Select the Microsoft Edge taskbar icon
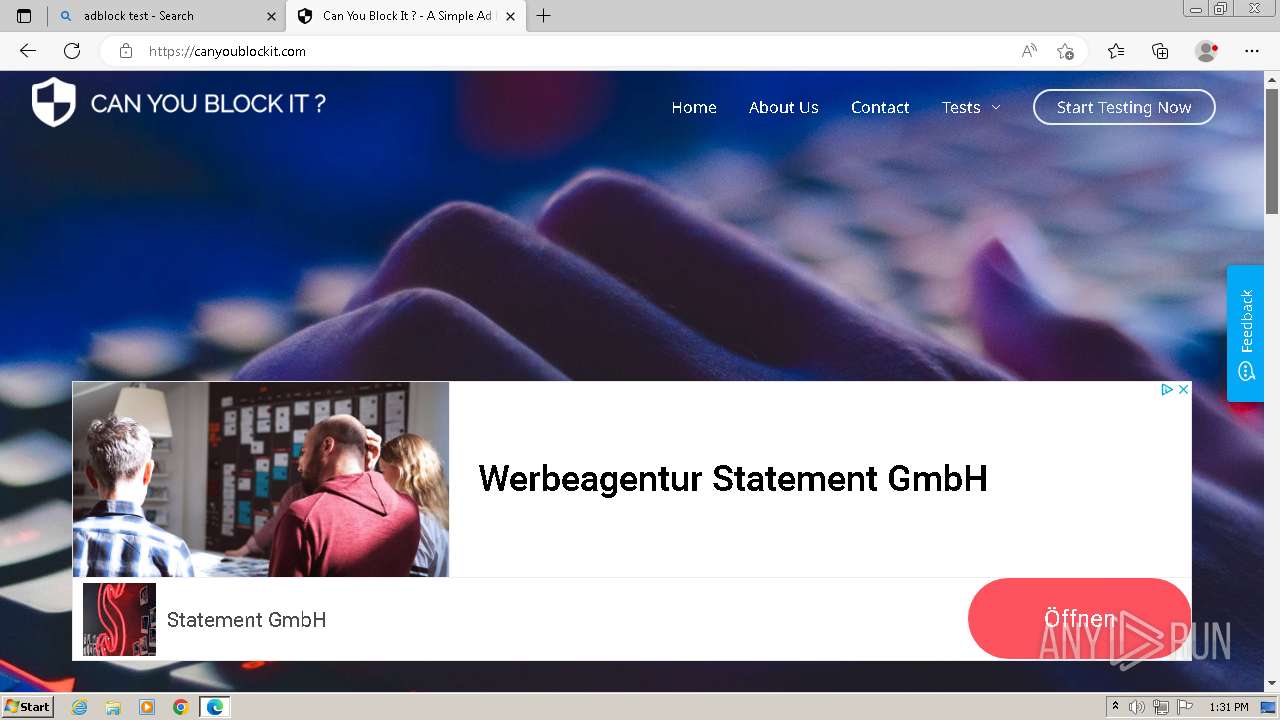The height and width of the screenshot is (720, 1280). 215,707
